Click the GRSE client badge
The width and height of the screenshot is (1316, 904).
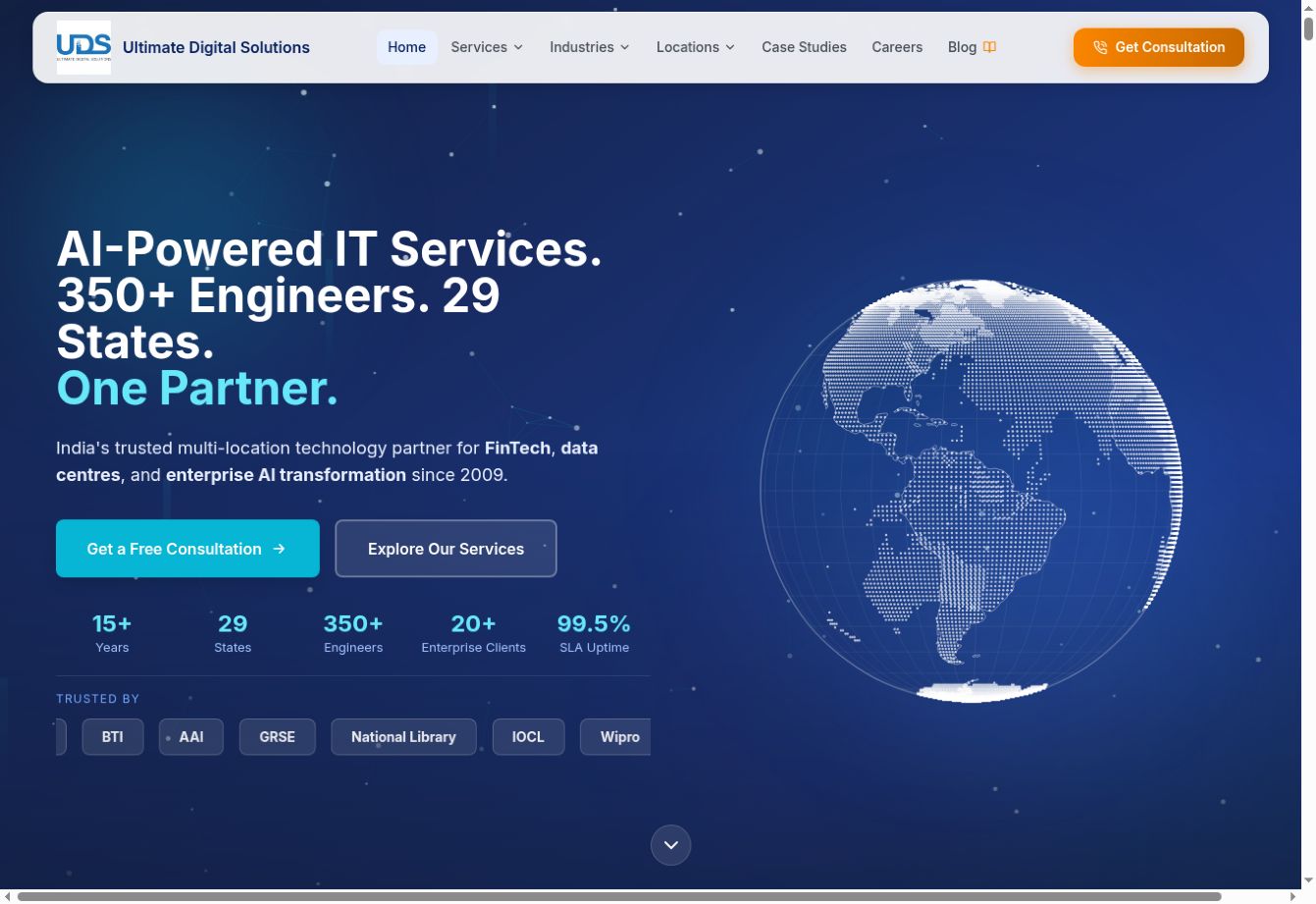pyautogui.click(x=277, y=737)
